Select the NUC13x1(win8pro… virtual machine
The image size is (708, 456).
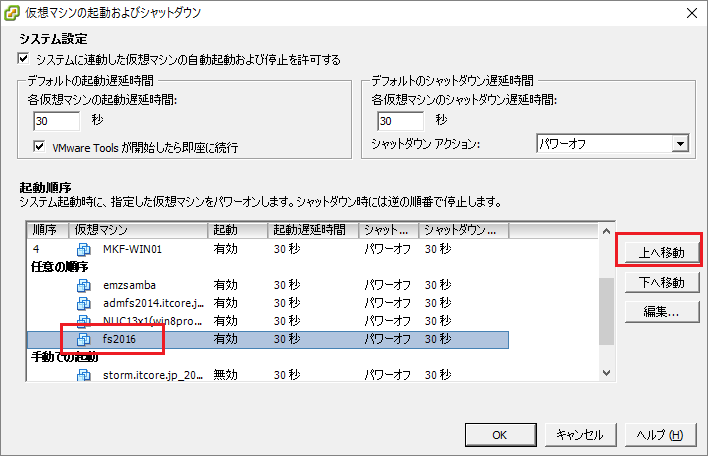click(152, 321)
